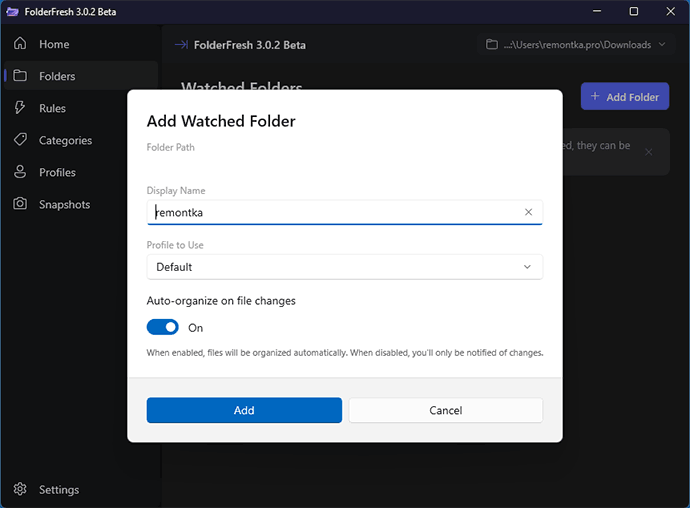The image size is (690, 508).
Task: Click the Home house icon in sidebar
Action: pos(20,44)
